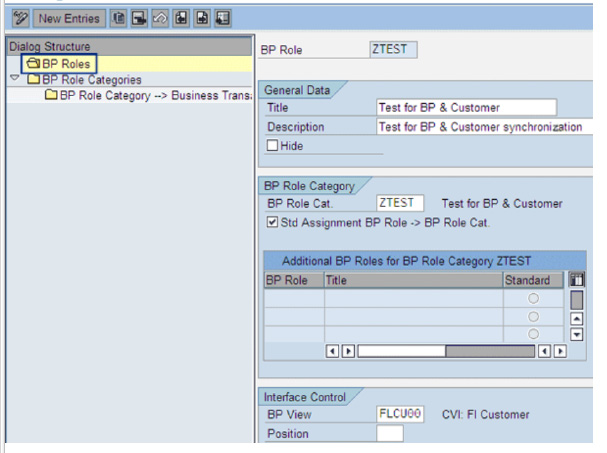Viewport: 607px width, 453px height.
Task: Open table column configuration icon
Action: 576,280
